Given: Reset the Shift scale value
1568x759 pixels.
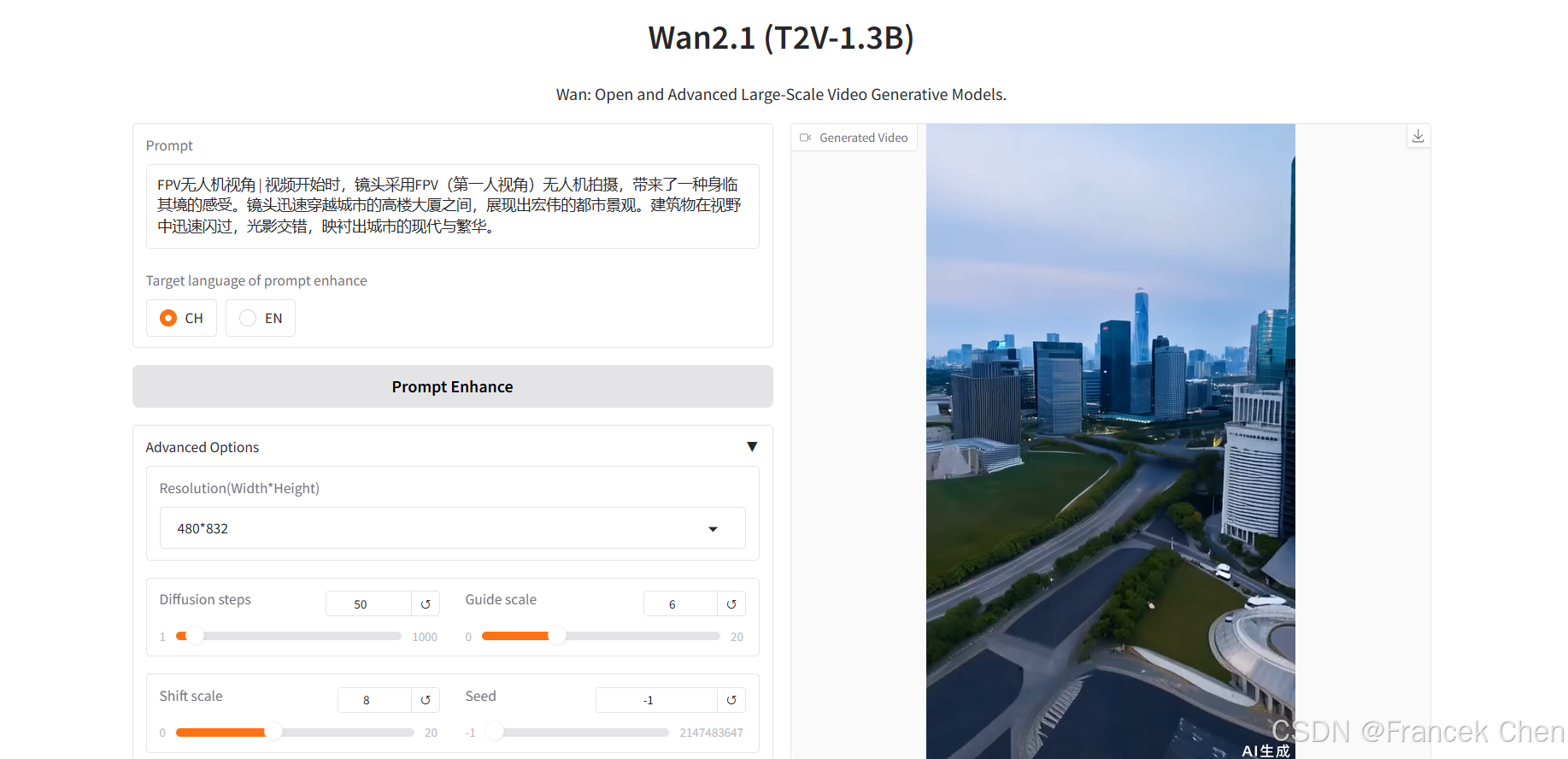Looking at the screenshot, I should (426, 700).
